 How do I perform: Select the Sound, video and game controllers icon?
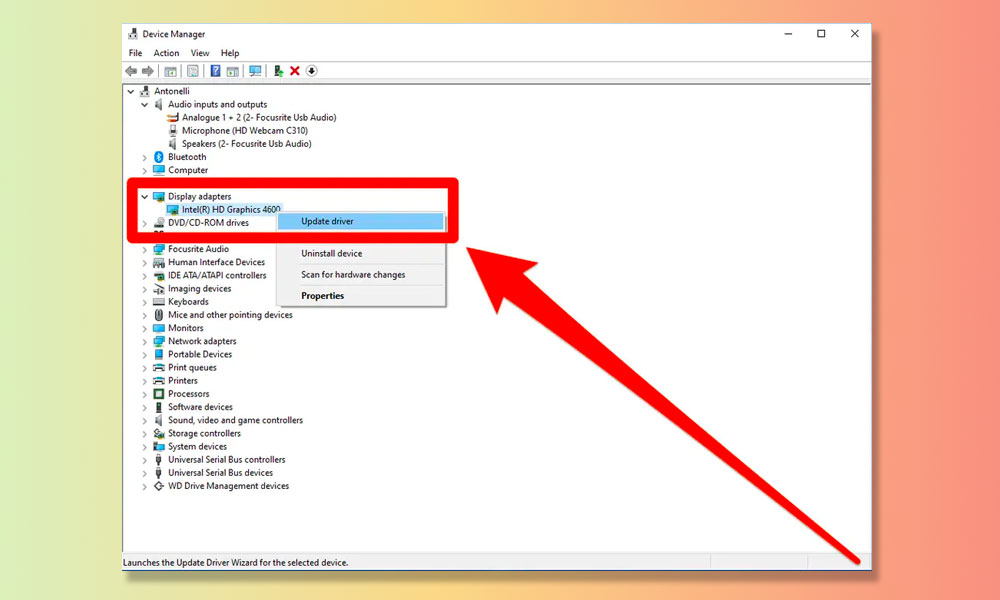click(x=159, y=420)
